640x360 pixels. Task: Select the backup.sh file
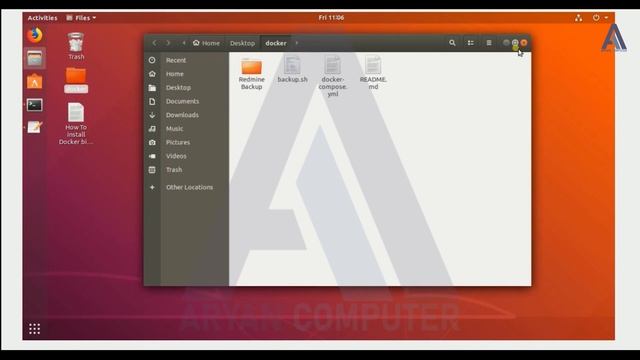click(x=292, y=70)
